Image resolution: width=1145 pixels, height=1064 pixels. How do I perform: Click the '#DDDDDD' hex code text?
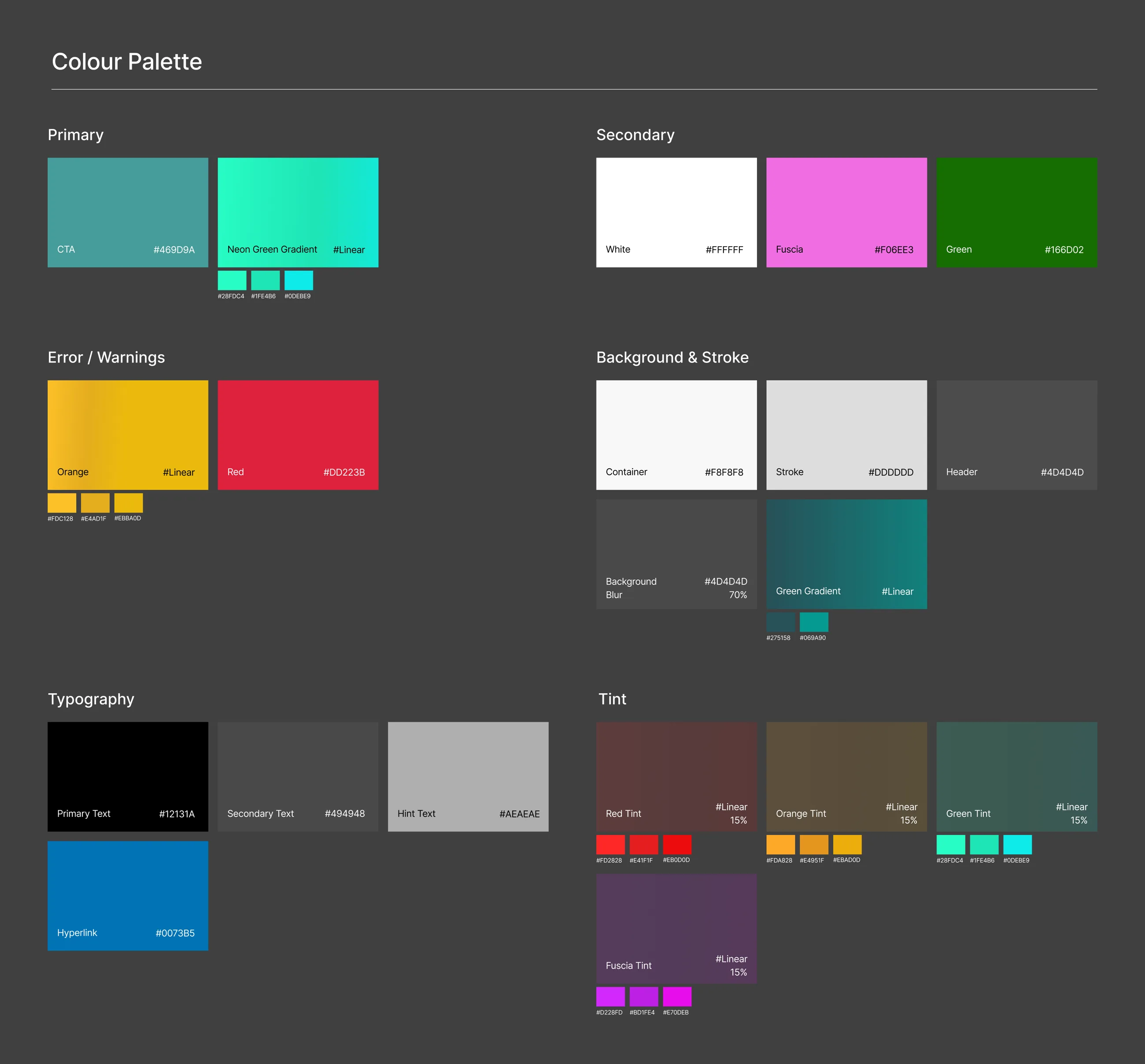pyautogui.click(x=890, y=472)
